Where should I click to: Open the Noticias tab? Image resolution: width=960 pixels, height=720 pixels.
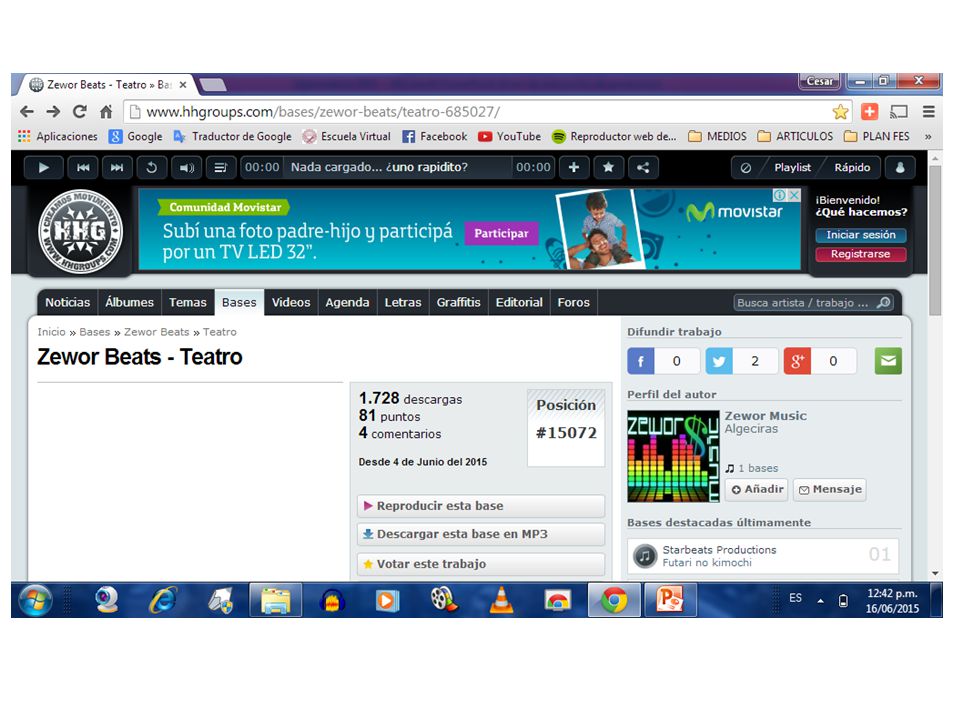(67, 302)
